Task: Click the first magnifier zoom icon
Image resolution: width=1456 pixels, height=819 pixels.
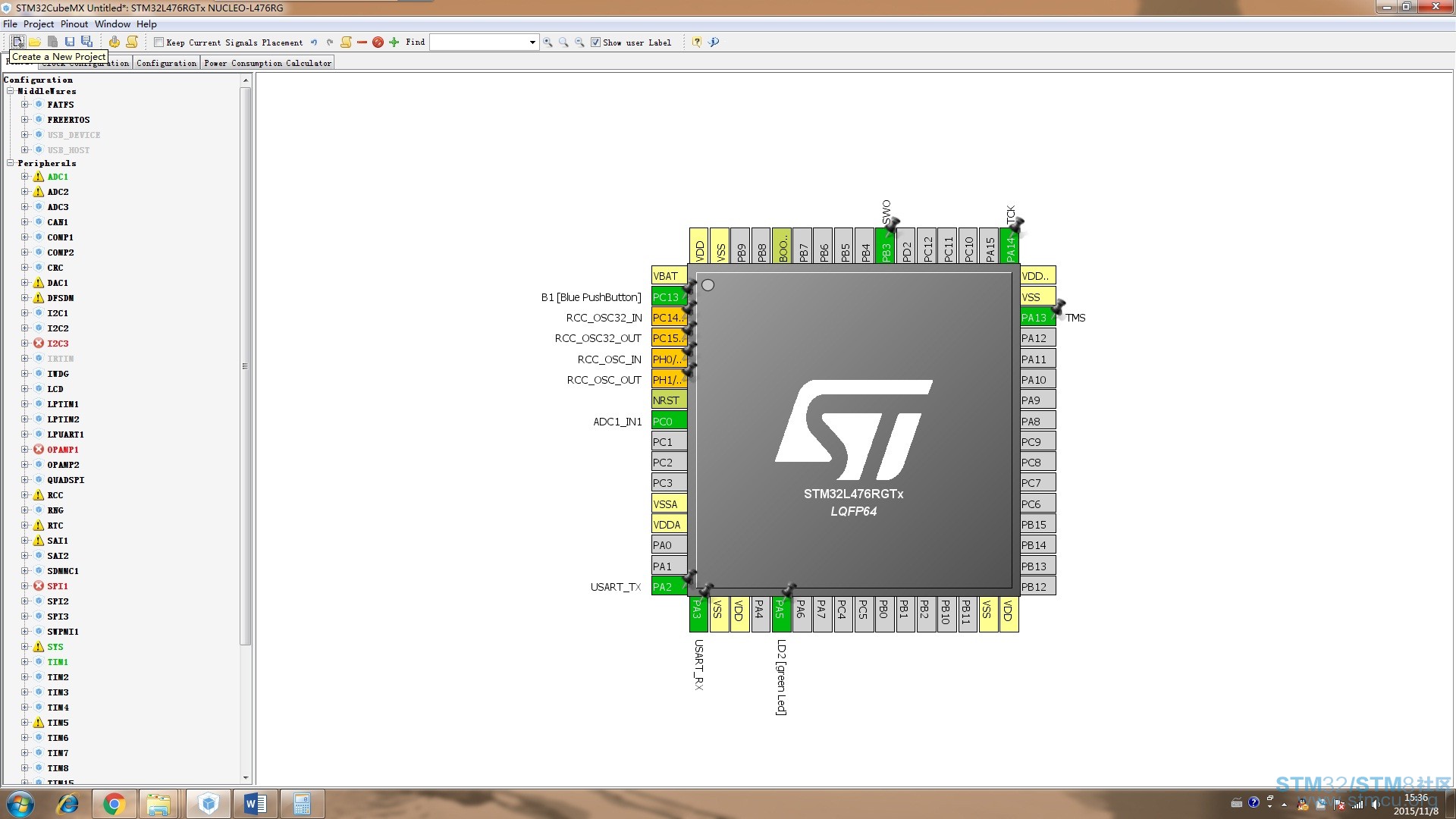Action: point(548,42)
